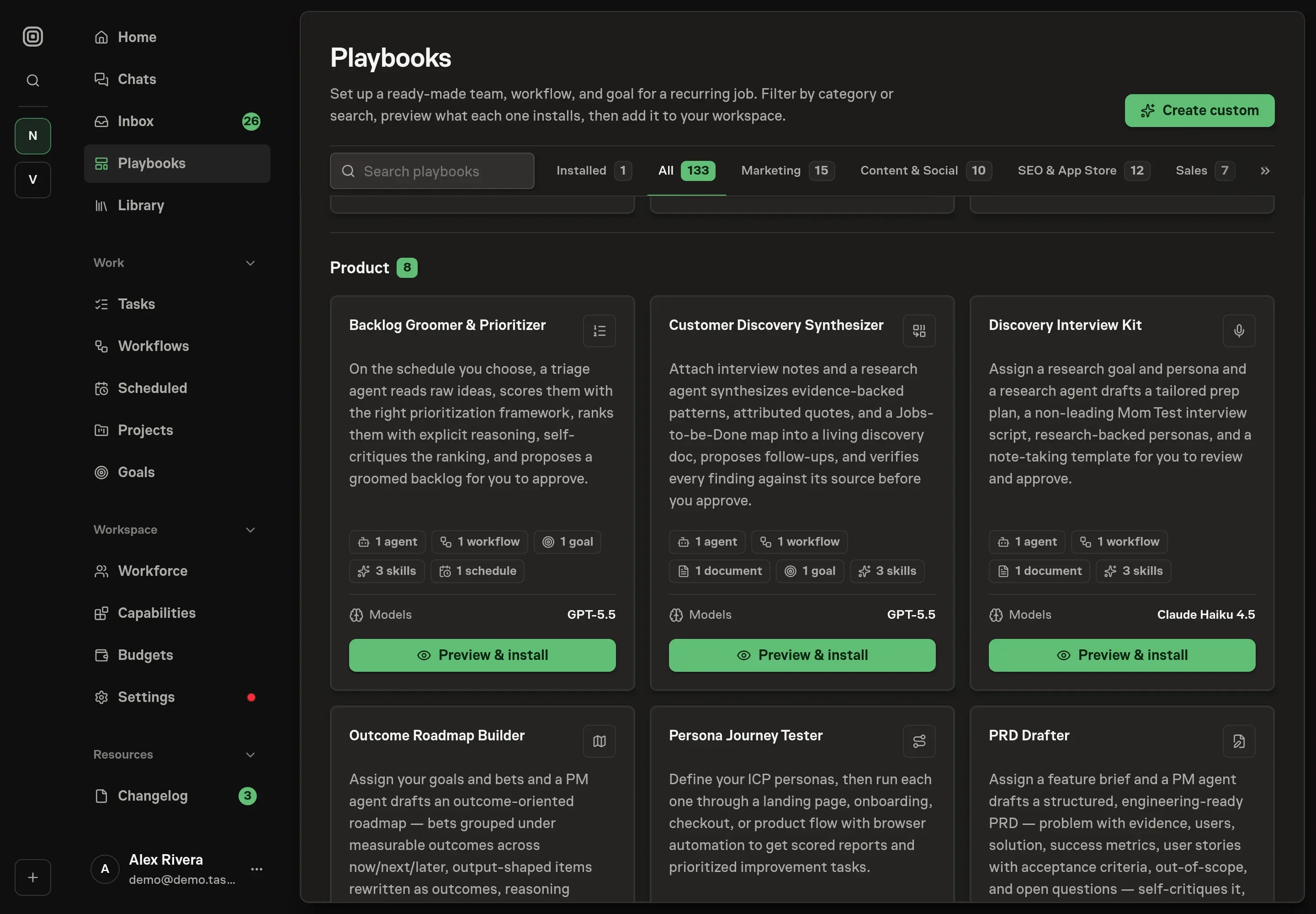1316x914 pixels.
Task: Open Goals from the sidebar
Action: click(x=177, y=473)
